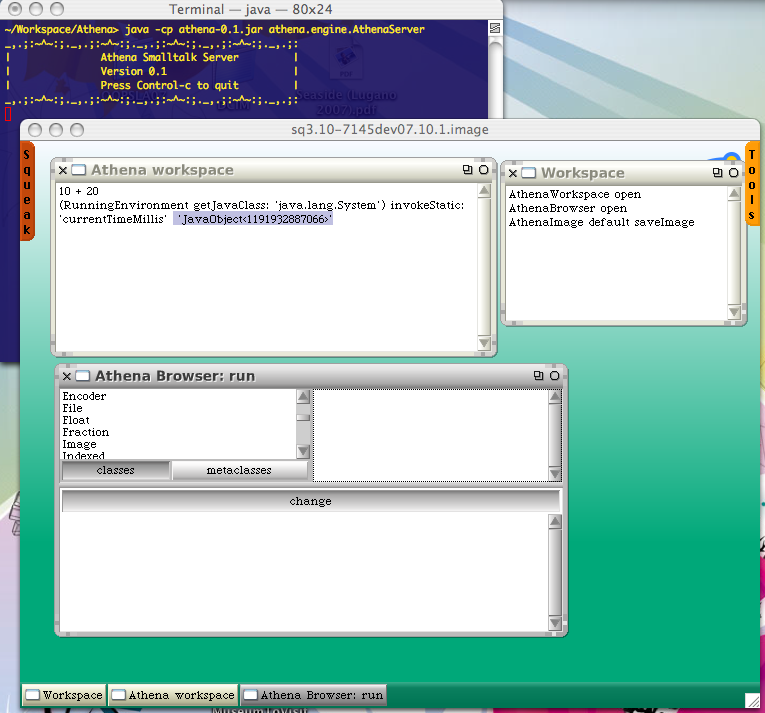The image size is (765, 713).
Task: Click the 'Press Control-c to quit' line in Terminal
Action: (x=169, y=85)
